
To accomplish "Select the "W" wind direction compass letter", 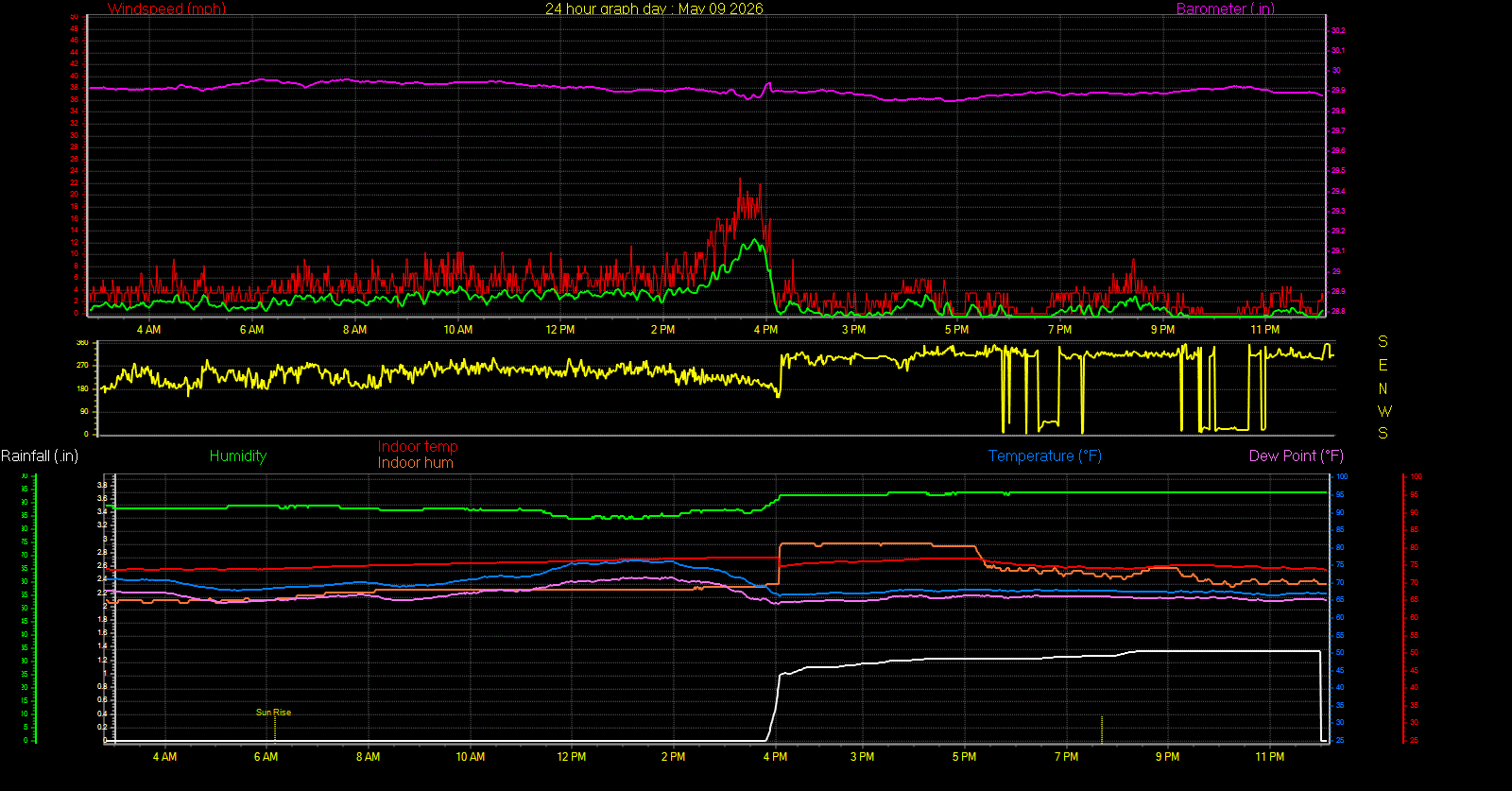I will point(1384,411).
